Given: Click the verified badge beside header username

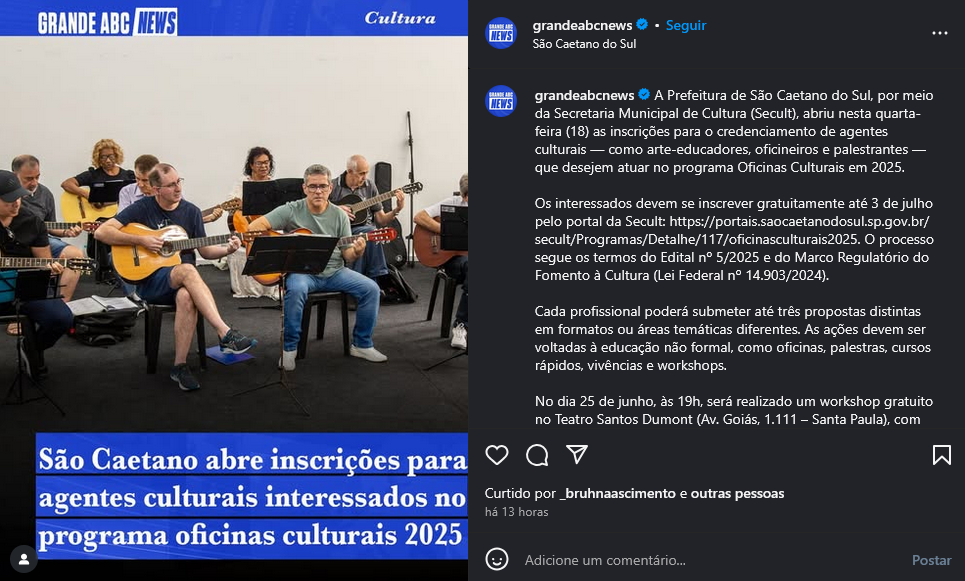Looking at the screenshot, I should (x=642, y=25).
